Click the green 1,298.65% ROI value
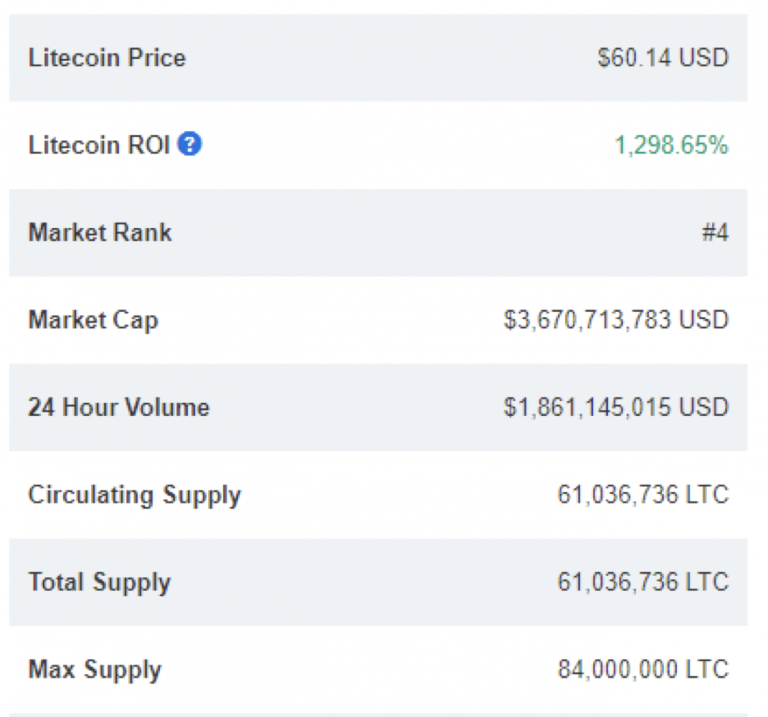 pyautogui.click(x=672, y=145)
